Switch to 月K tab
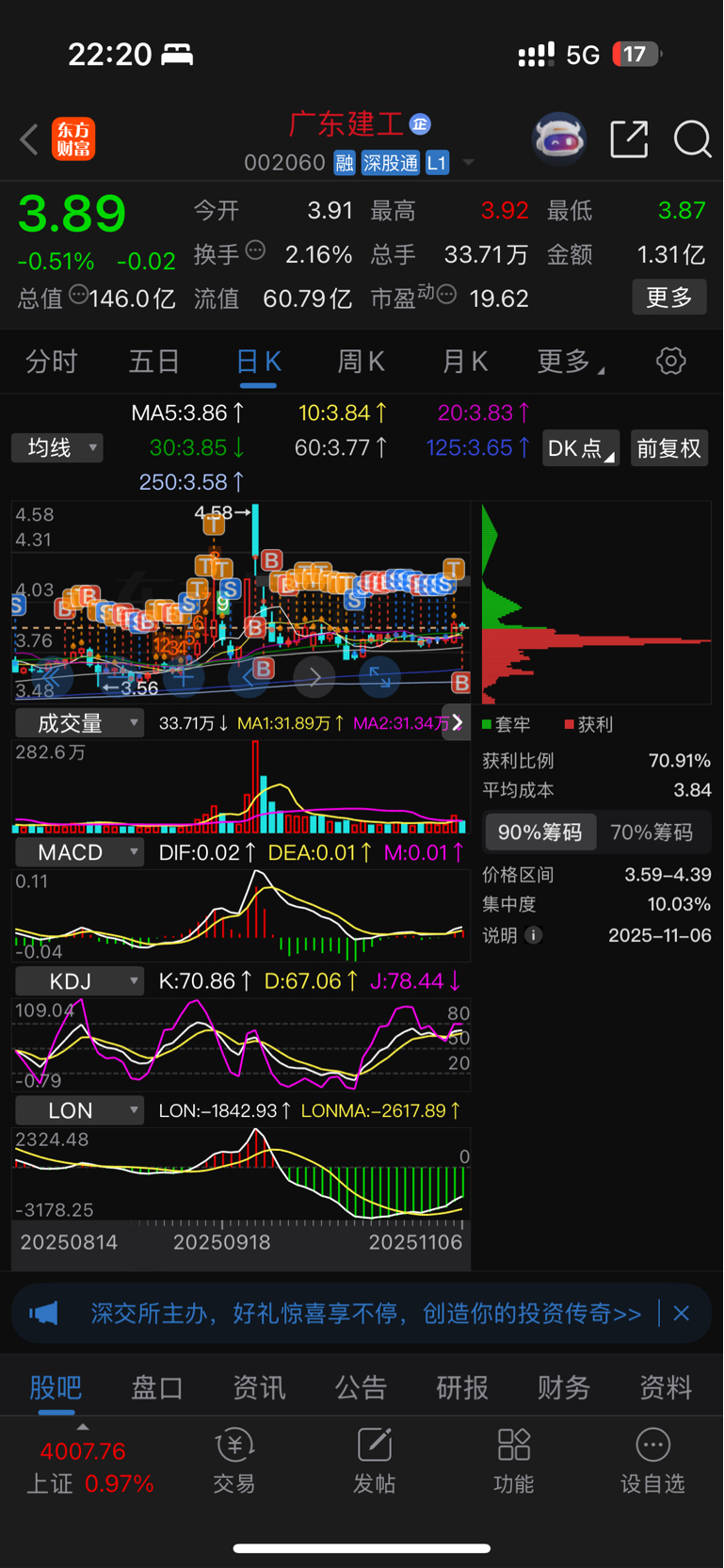Image resolution: width=724 pixels, height=1568 pixels. coord(465,362)
